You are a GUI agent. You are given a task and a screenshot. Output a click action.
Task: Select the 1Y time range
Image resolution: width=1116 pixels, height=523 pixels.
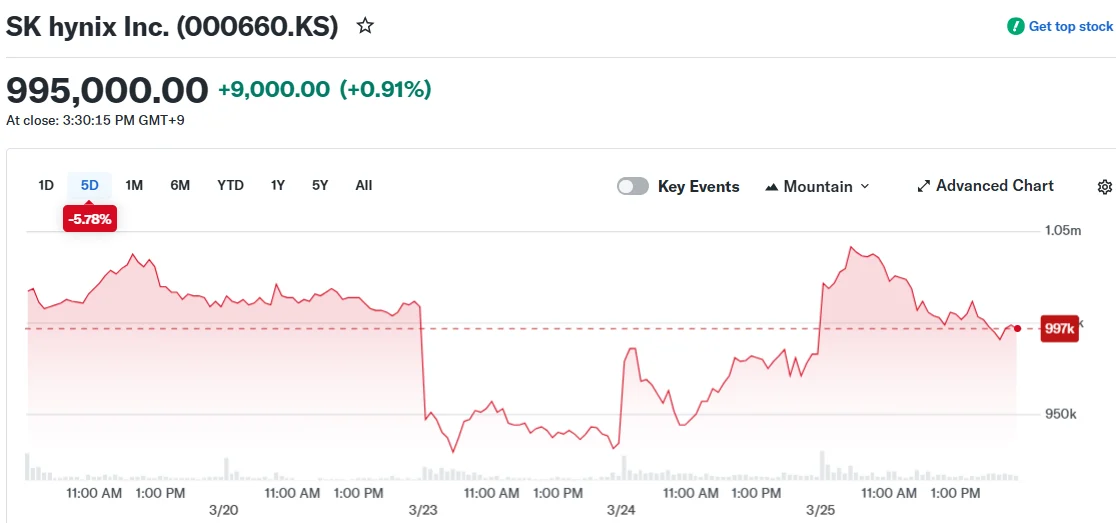(278, 186)
